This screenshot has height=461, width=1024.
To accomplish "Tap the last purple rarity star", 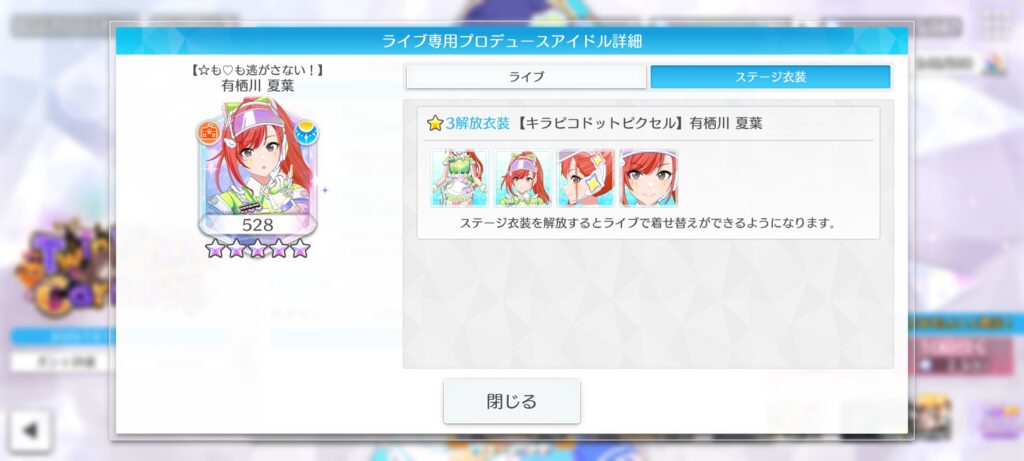I will click(x=300, y=248).
